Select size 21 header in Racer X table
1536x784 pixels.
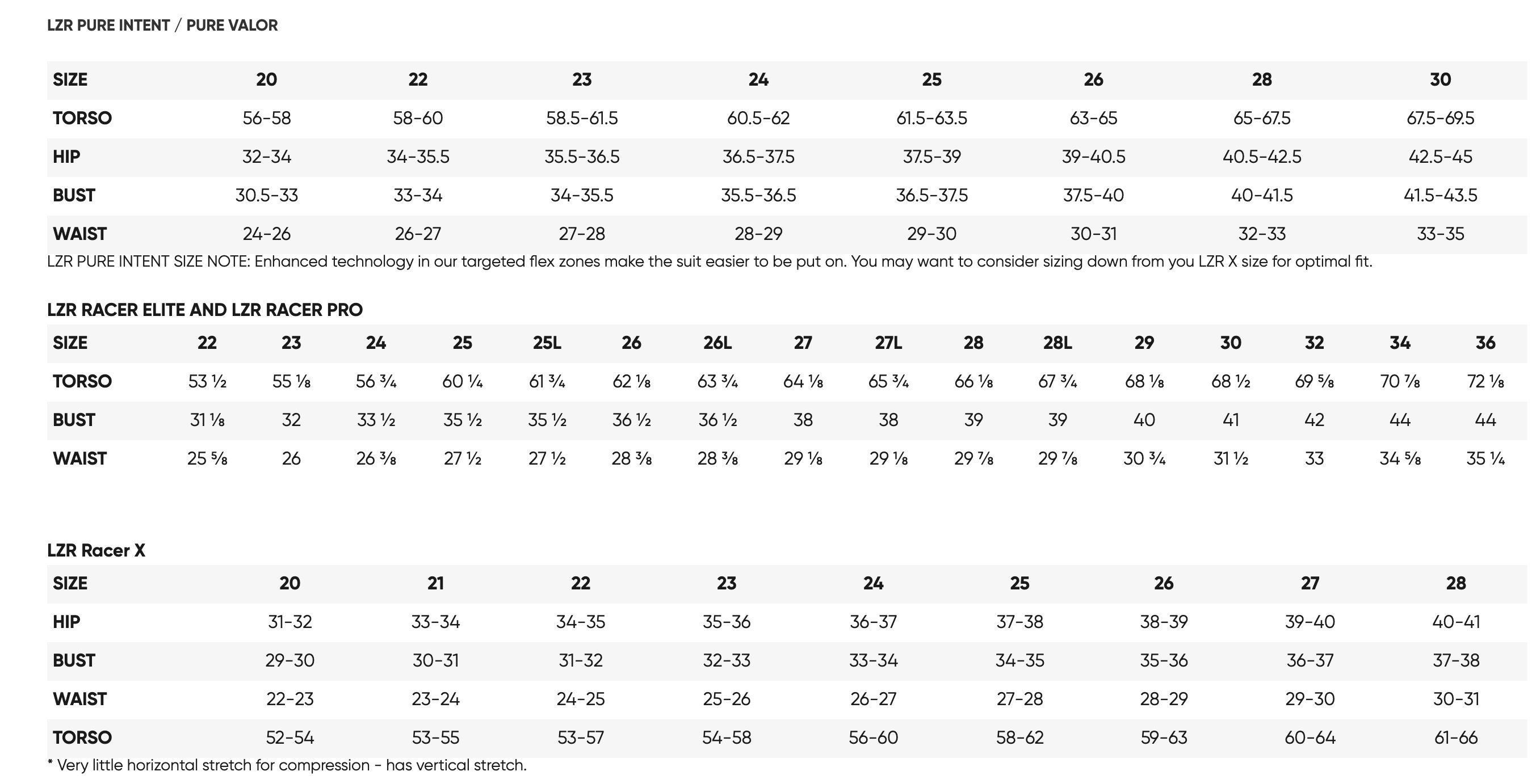pos(435,583)
